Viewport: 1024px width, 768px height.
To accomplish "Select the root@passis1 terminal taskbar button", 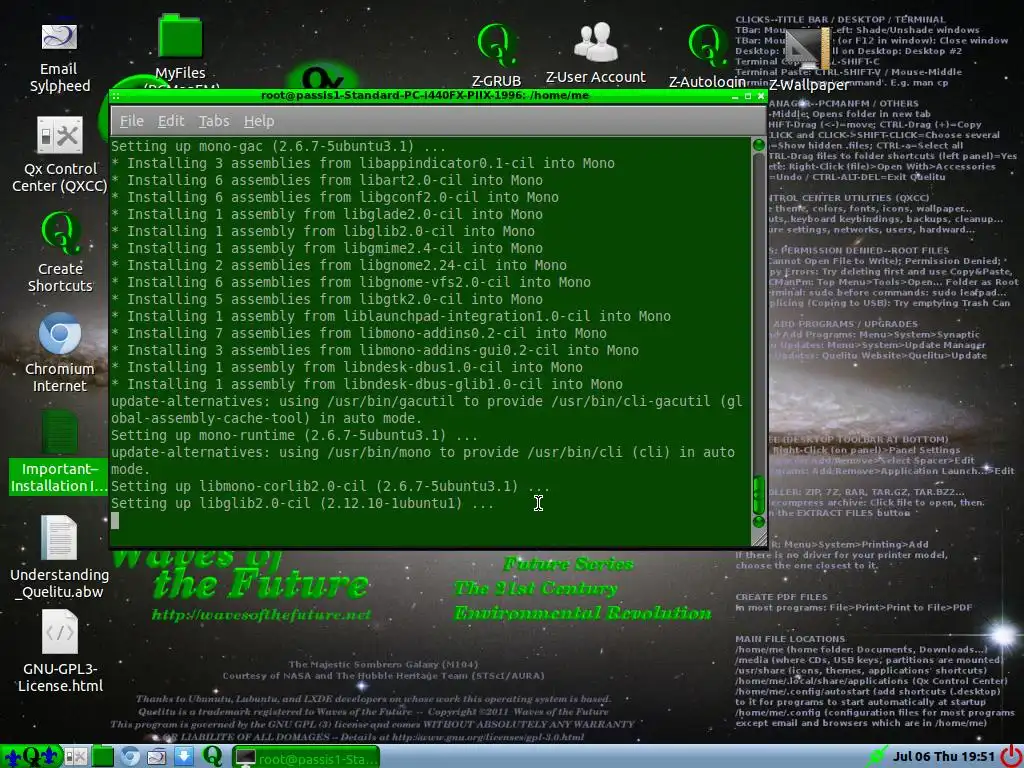I will tap(306, 758).
